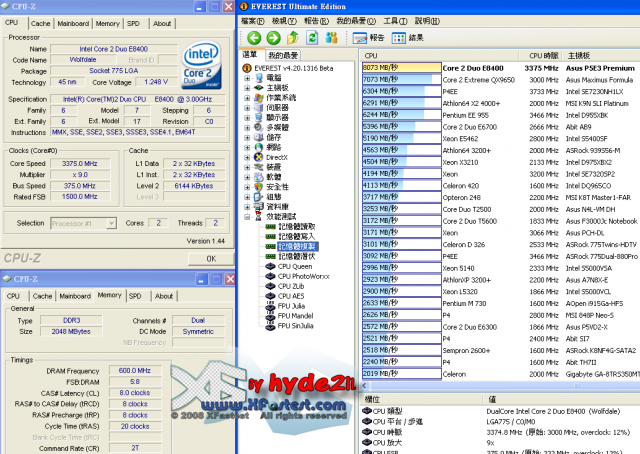Open the 我的最愛(O) favorites menu
This screenshot has height=454, width=640.
coord(356,21)
